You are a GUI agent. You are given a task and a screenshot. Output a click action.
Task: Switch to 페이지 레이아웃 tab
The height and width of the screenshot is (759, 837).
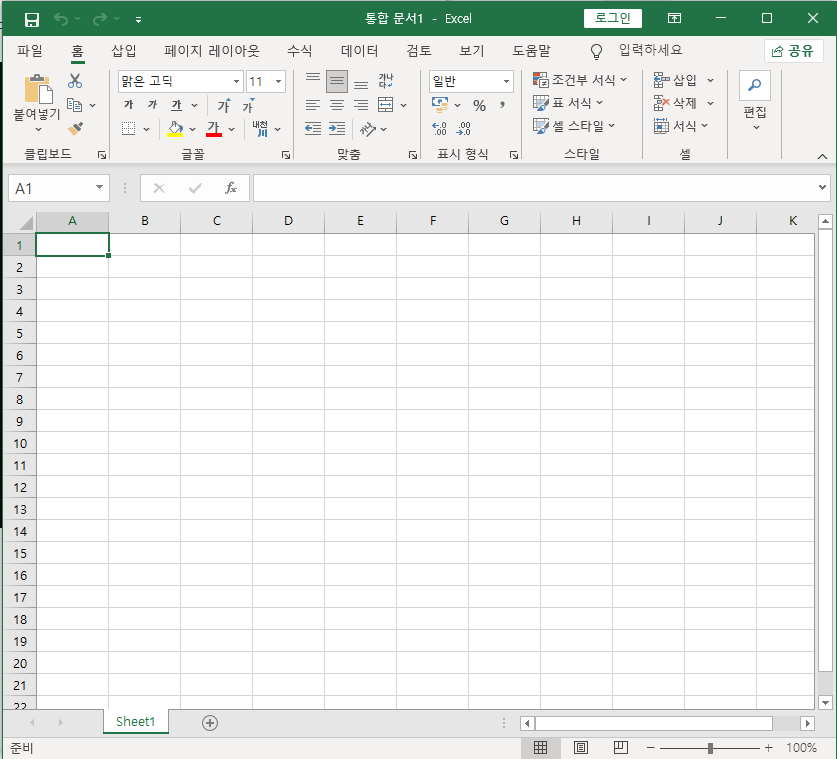click(212, 51)
